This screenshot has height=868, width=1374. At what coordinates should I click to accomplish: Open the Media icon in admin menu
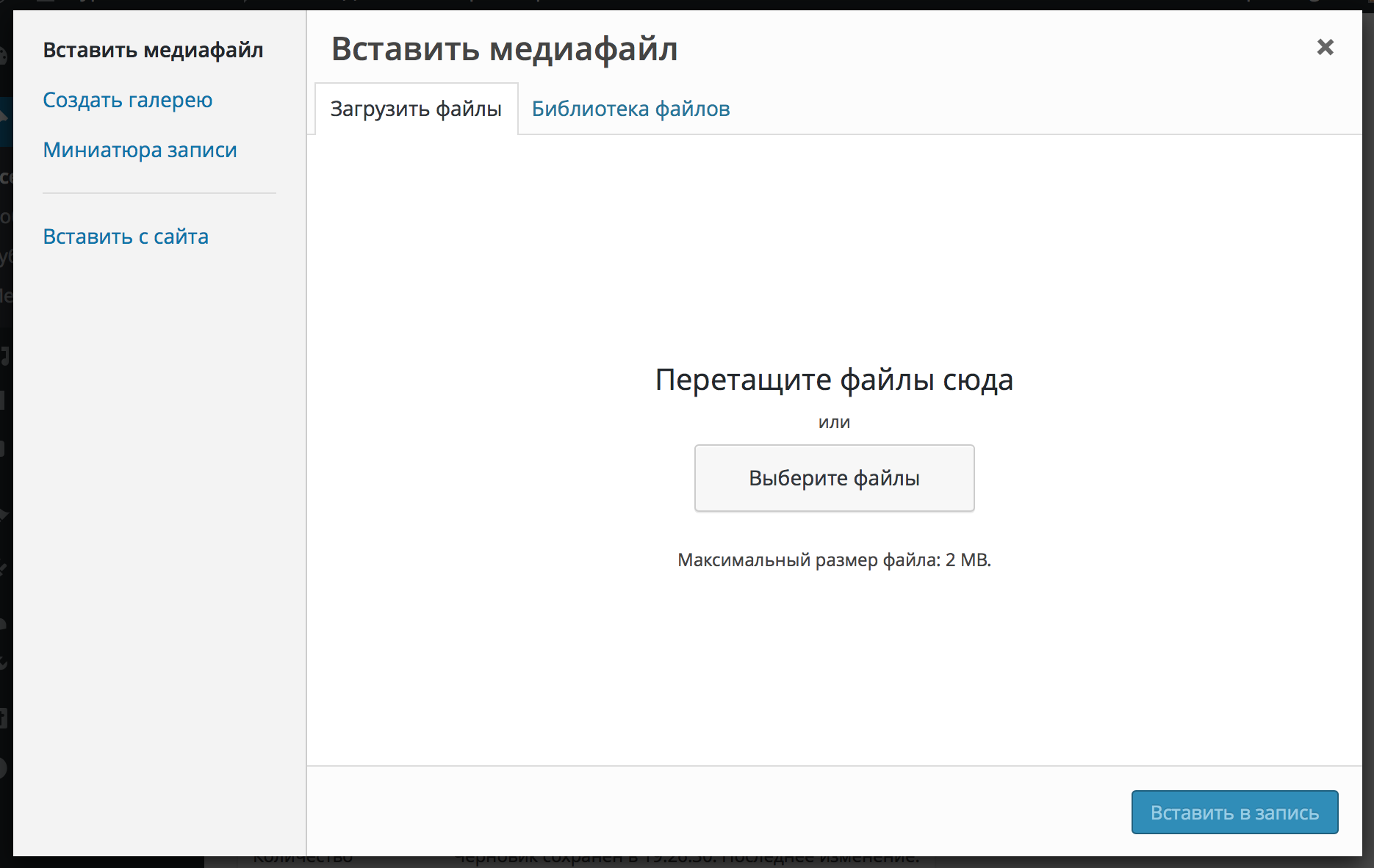(x=4, y=357)
